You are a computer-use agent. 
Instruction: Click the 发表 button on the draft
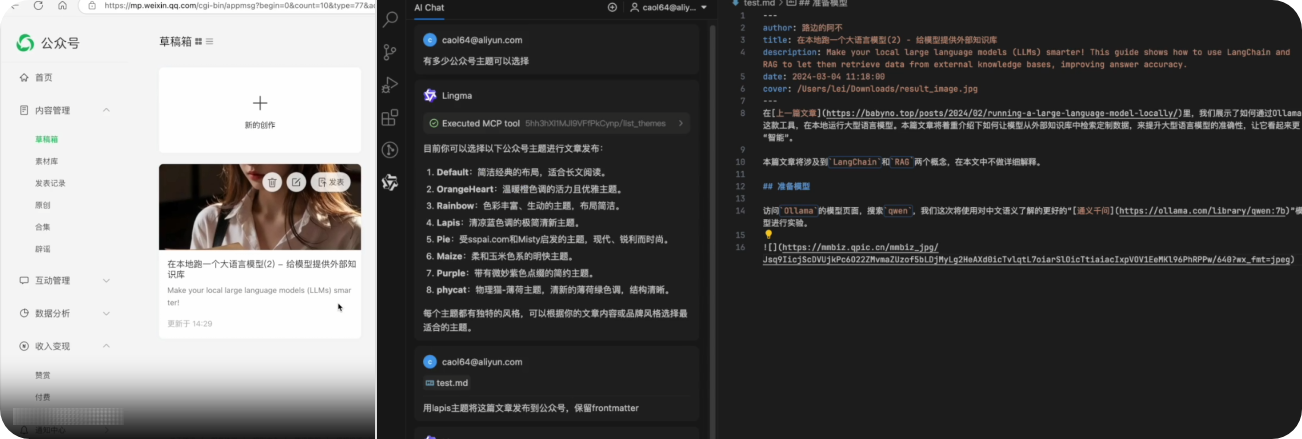tap(331, 182)
